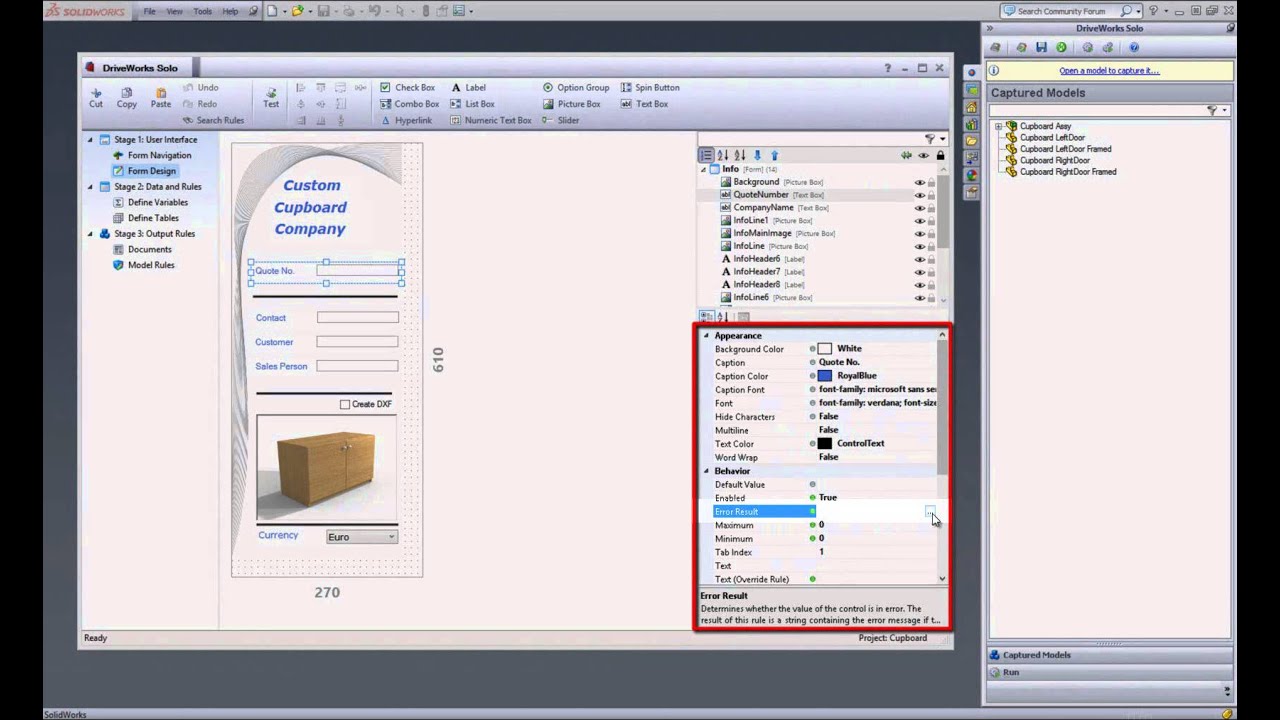
Task: Collapse the Info form tree node
Action: point(703,169)
